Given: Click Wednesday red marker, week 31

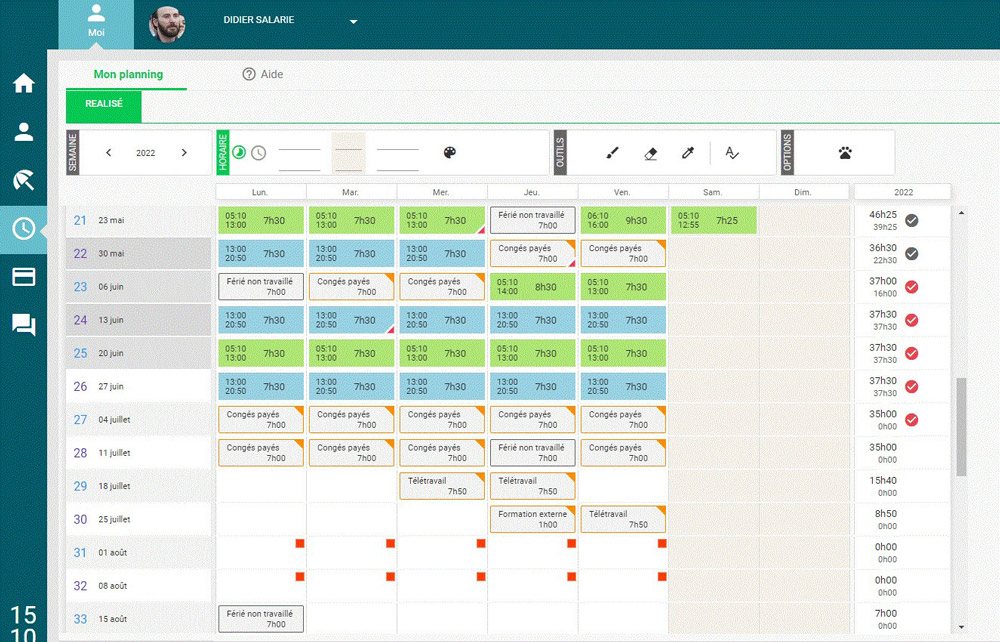Looking at the screenshot, I should [x=481, y=543].
